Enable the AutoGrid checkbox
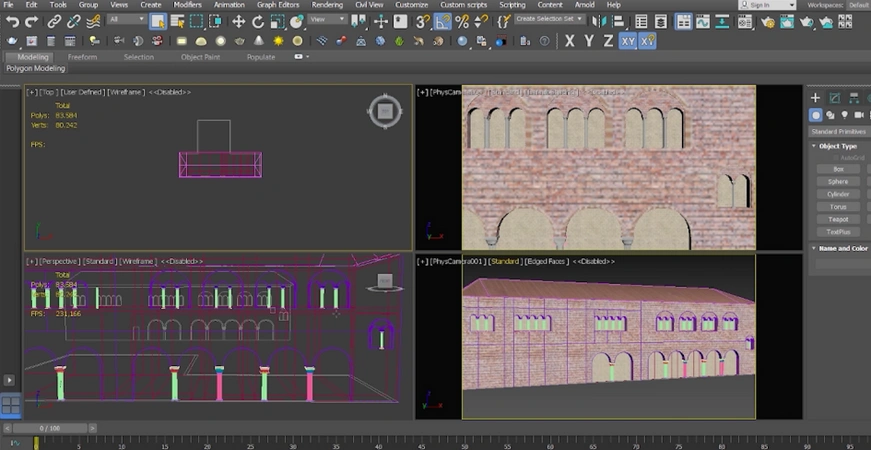Viewport: 871px width, 450px height. click(835, 158)
